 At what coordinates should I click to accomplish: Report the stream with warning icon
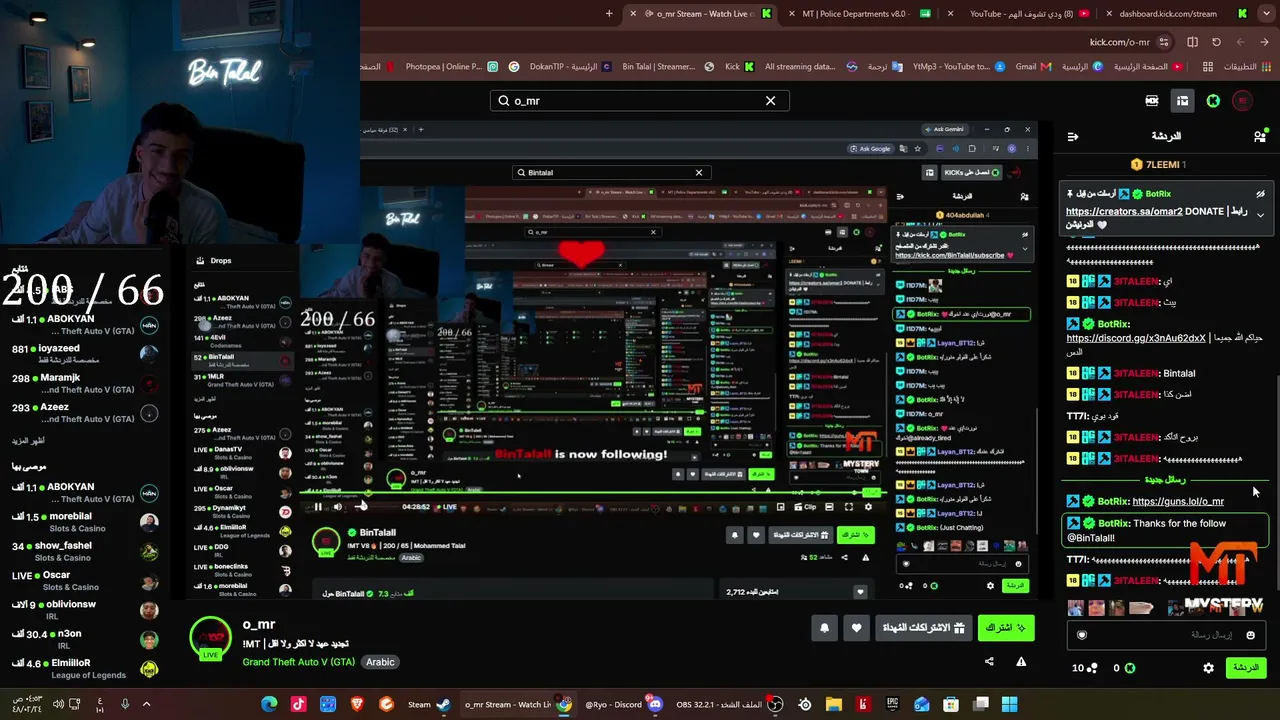[1021, 661]
